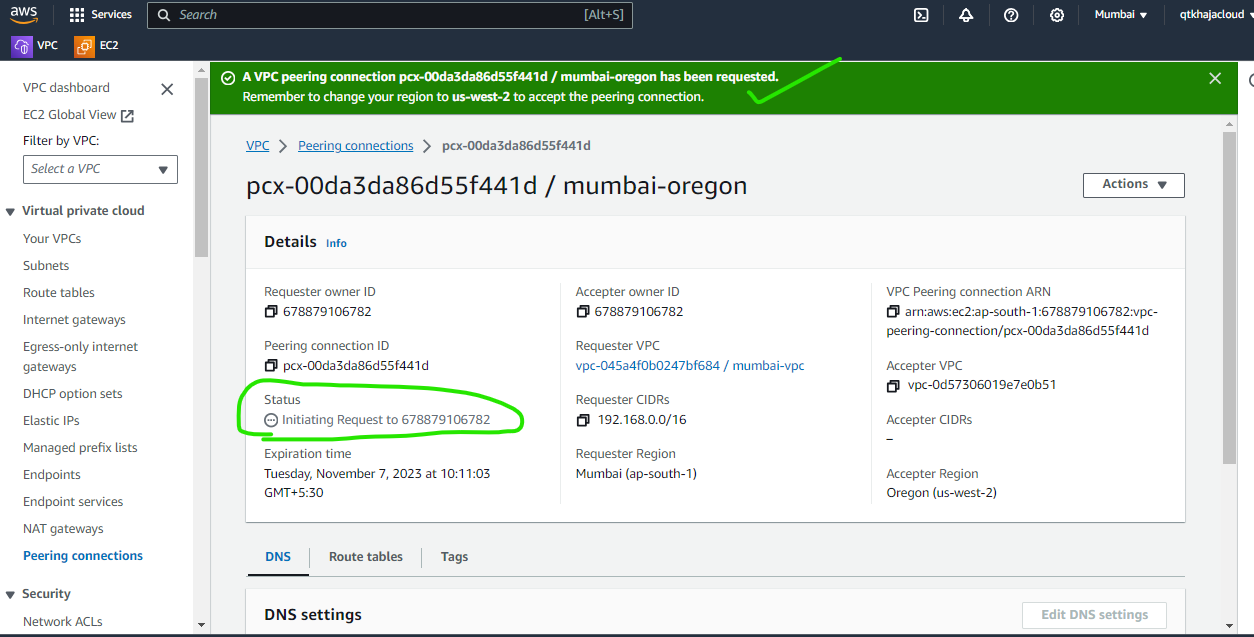Go to the Peering connections breadcrumb link
Viewport: 1254px width, 637px height.
(356, 146)
